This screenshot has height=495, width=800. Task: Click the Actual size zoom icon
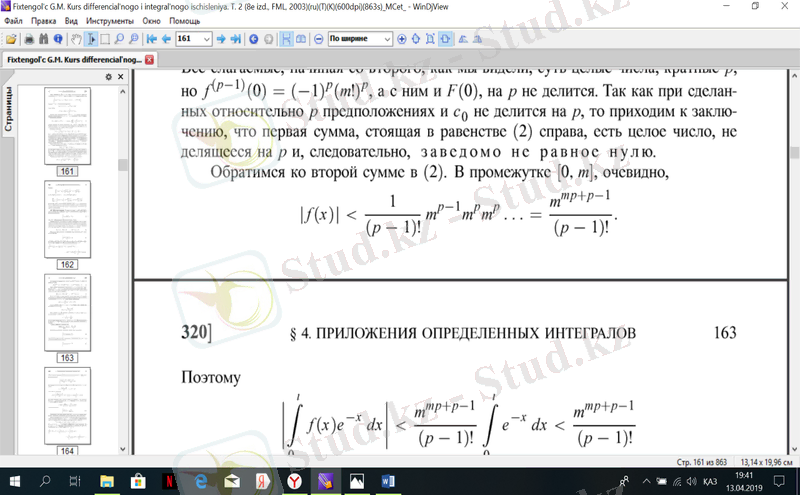(x=430, y=39)
